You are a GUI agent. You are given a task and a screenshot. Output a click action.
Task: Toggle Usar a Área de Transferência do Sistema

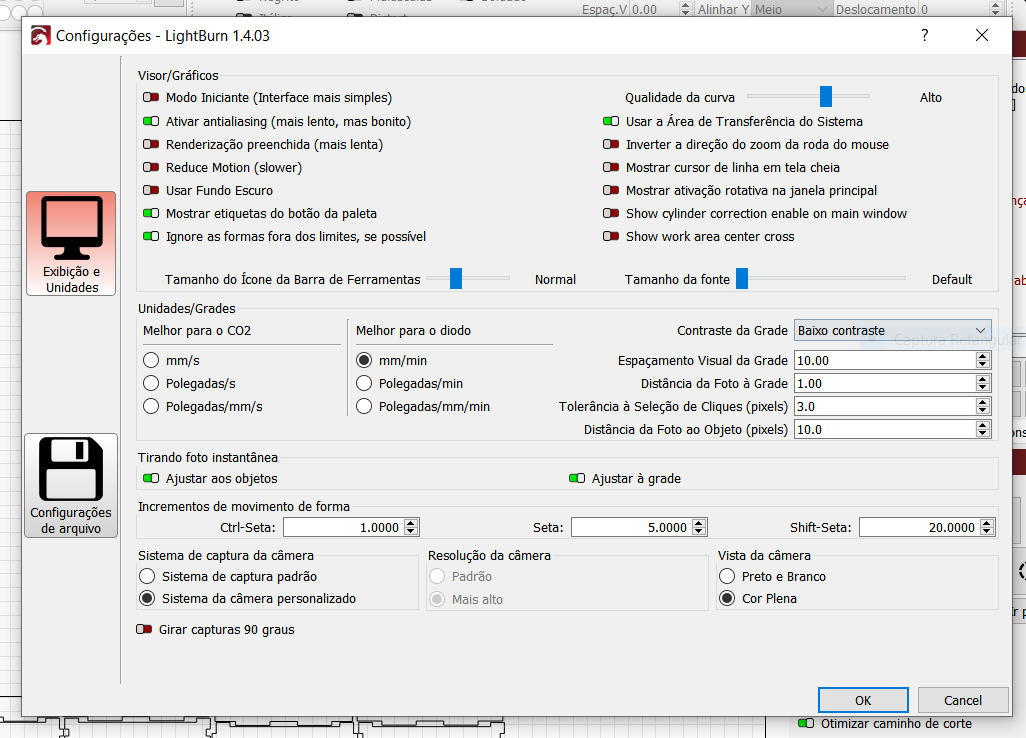[x=611, y=121]
